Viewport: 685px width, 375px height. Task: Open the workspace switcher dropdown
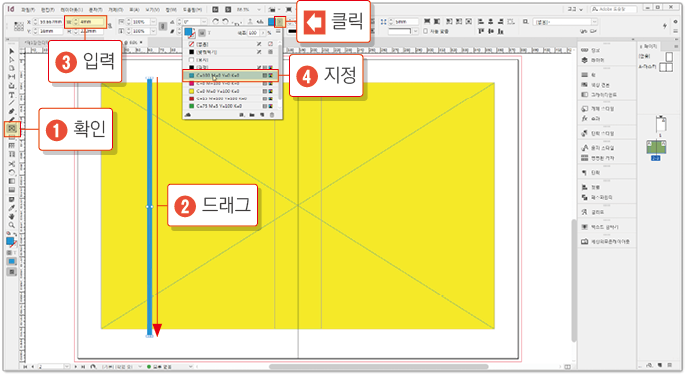[575, 9]
